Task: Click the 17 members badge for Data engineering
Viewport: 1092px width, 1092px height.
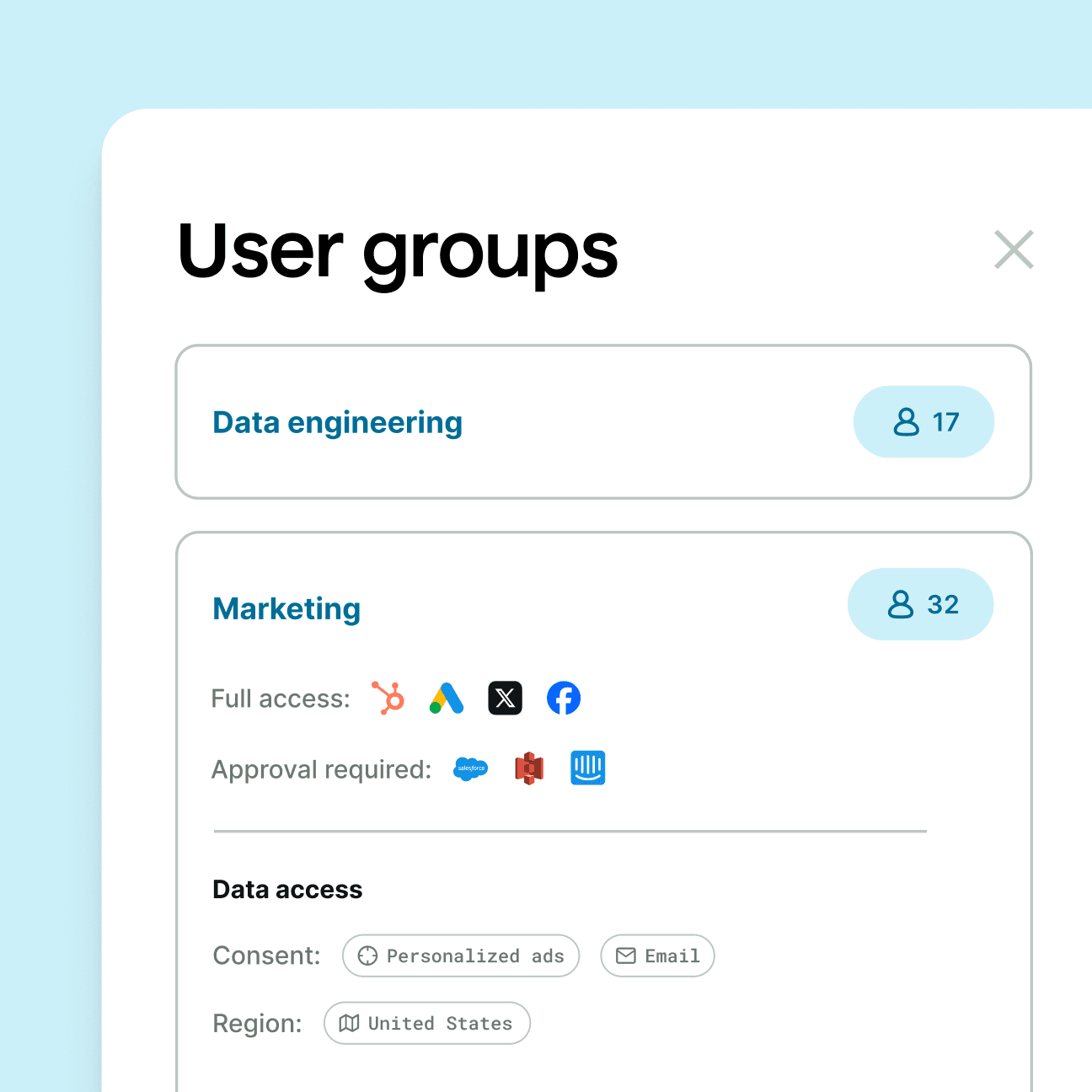Action: coord(924,422)
